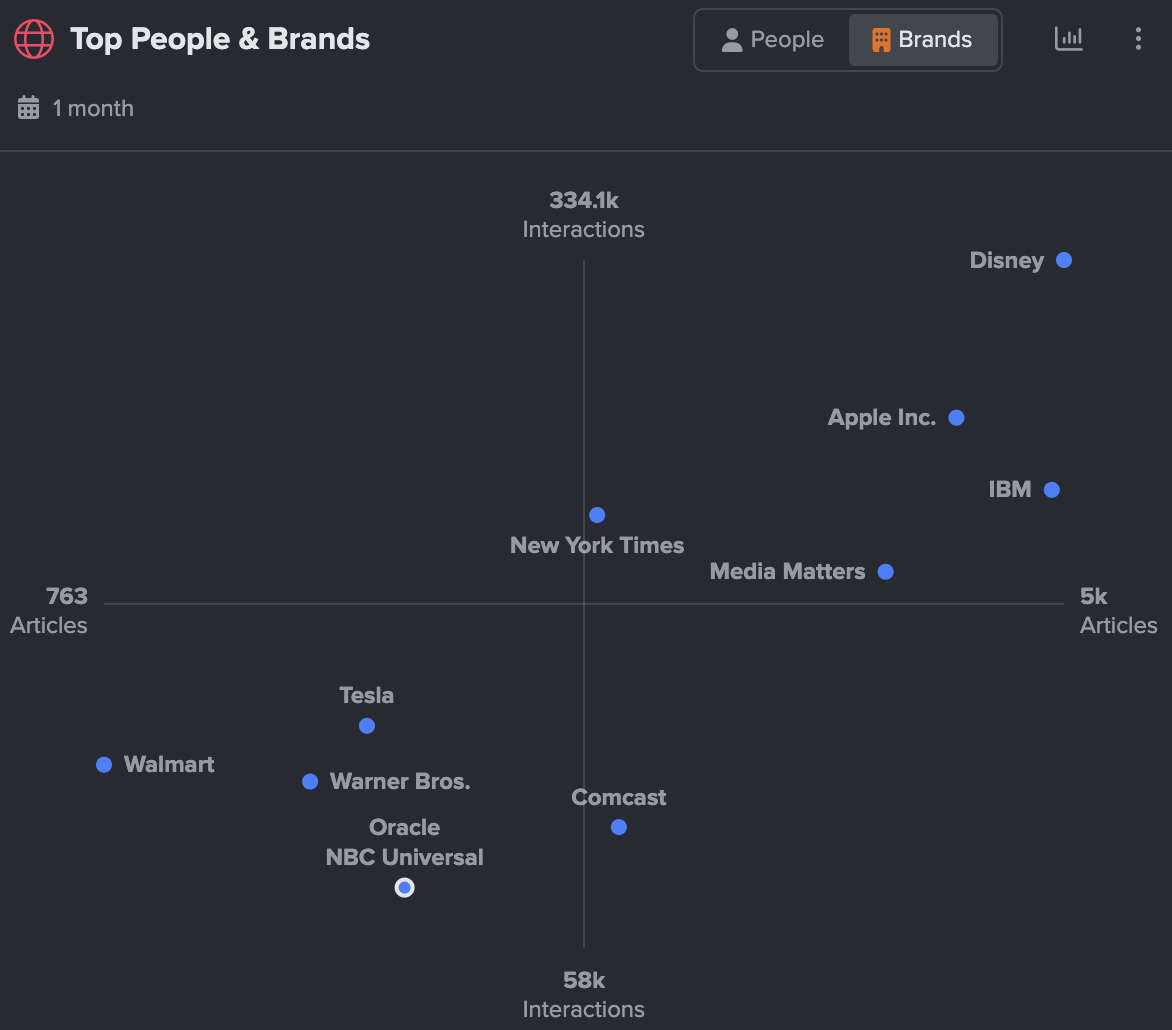Keep the Brands view selected
The width and height of the screenshot is (1172, 1030).
click(x=922, y=39)
